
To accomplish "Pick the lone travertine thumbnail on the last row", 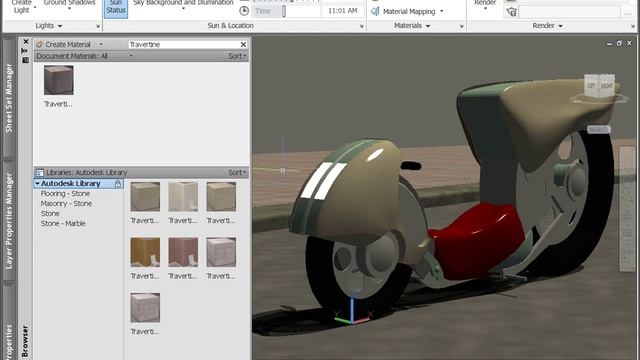I will (145, 307).
